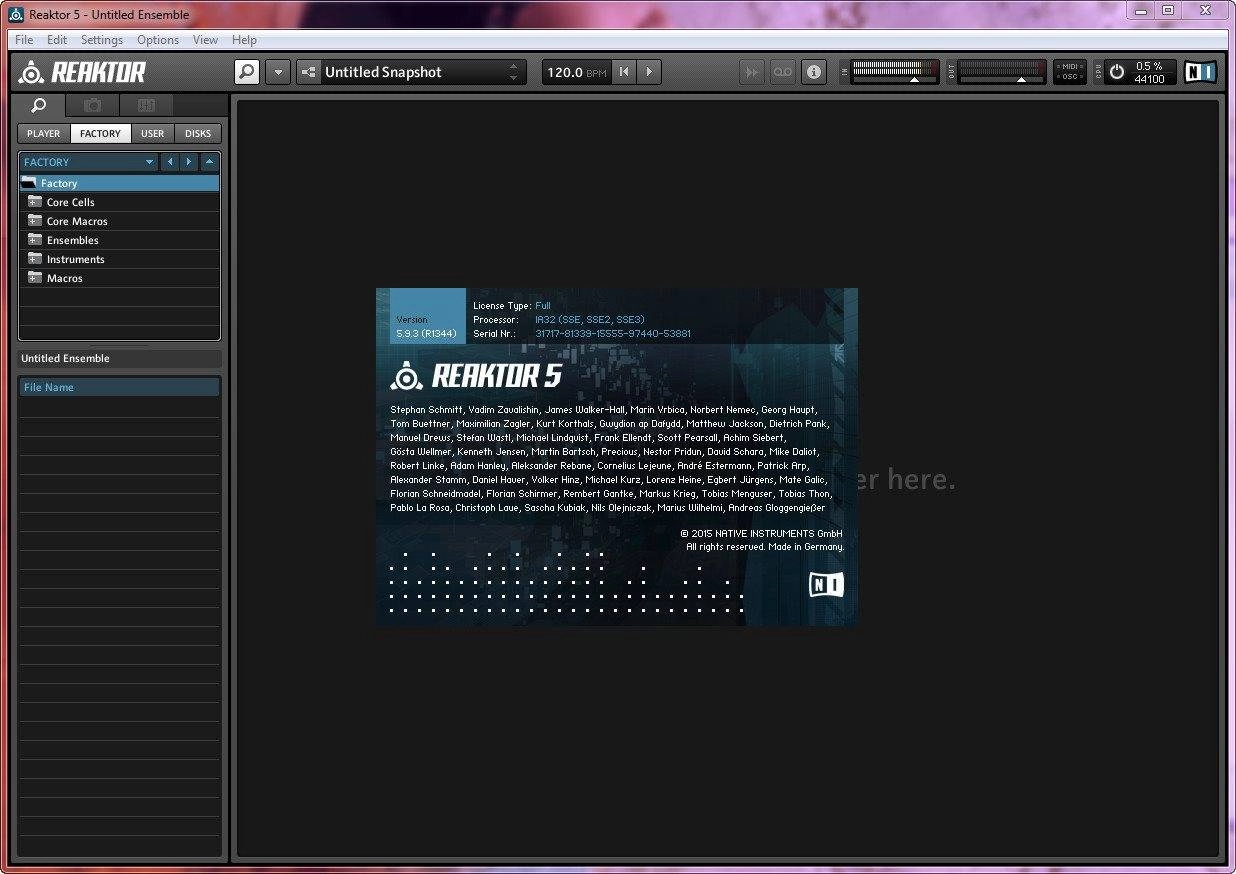Toggle the info hints button

coord(814,72)
